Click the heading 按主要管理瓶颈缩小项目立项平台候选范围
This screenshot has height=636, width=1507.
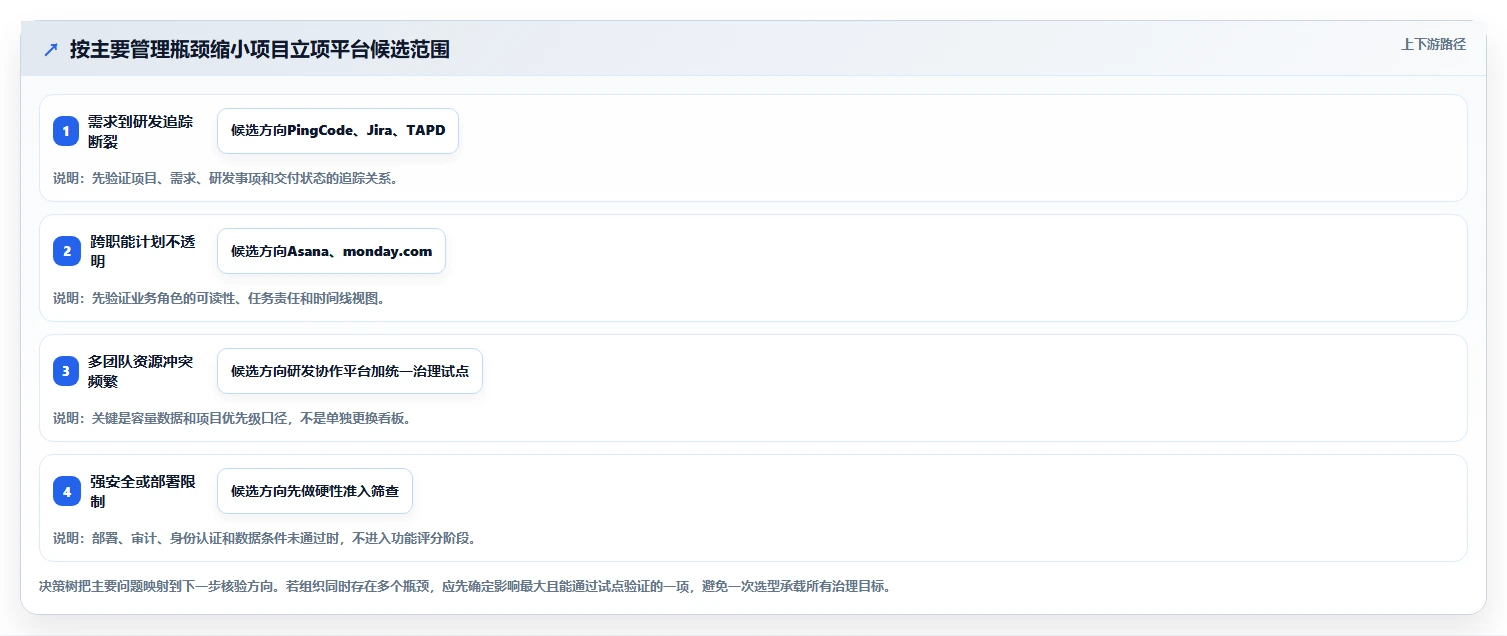[x=259, y=49]
